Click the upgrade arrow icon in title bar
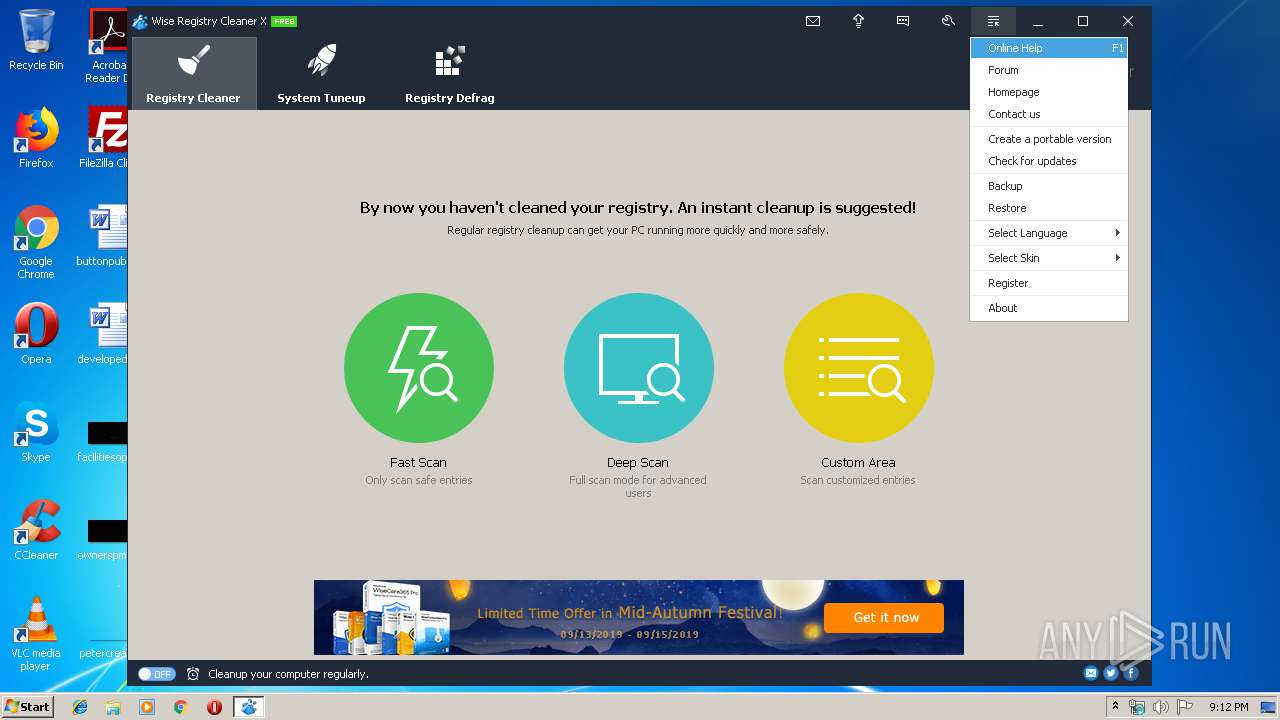Screen dimensions: 1280x720 [x=858, y=21]
